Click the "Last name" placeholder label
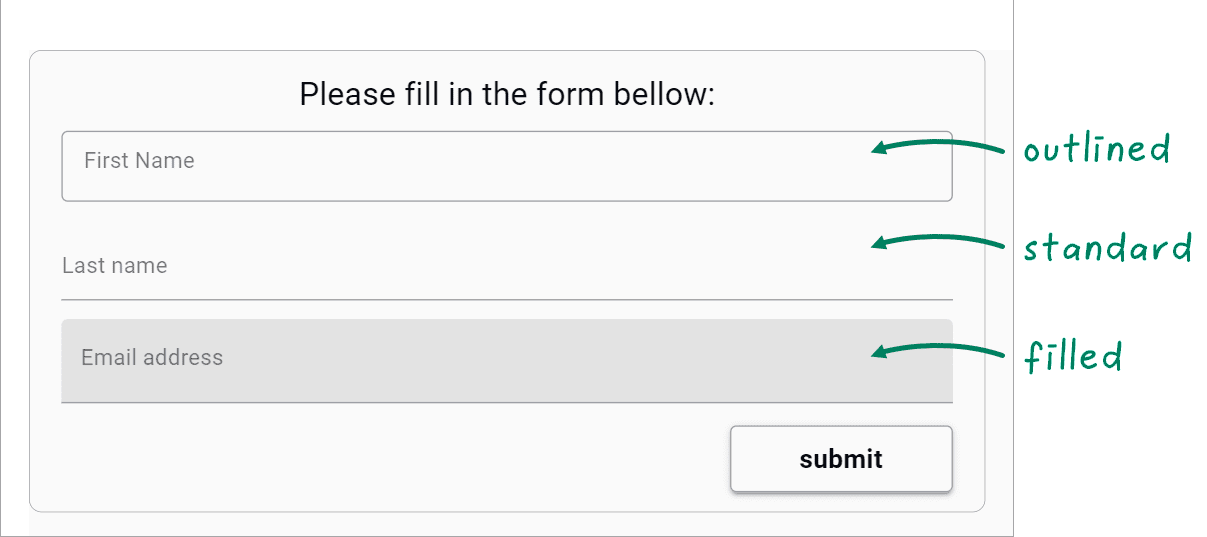The image size is (1207, 537). point(114,266)
